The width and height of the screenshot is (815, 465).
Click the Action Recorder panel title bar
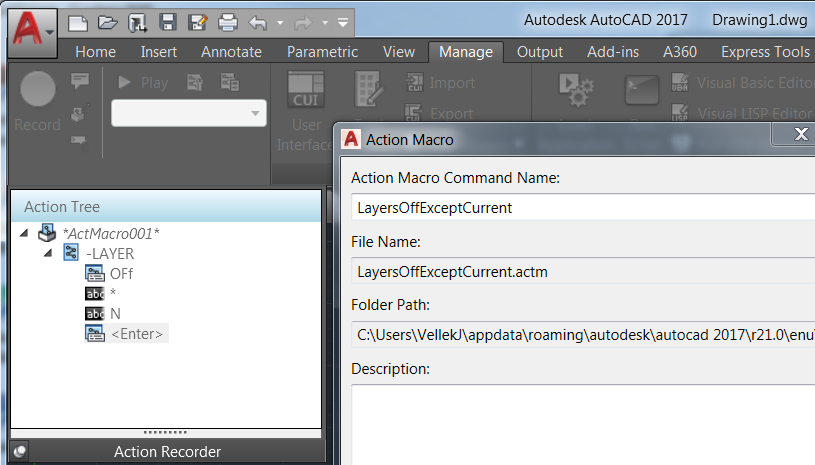(166, 452)
